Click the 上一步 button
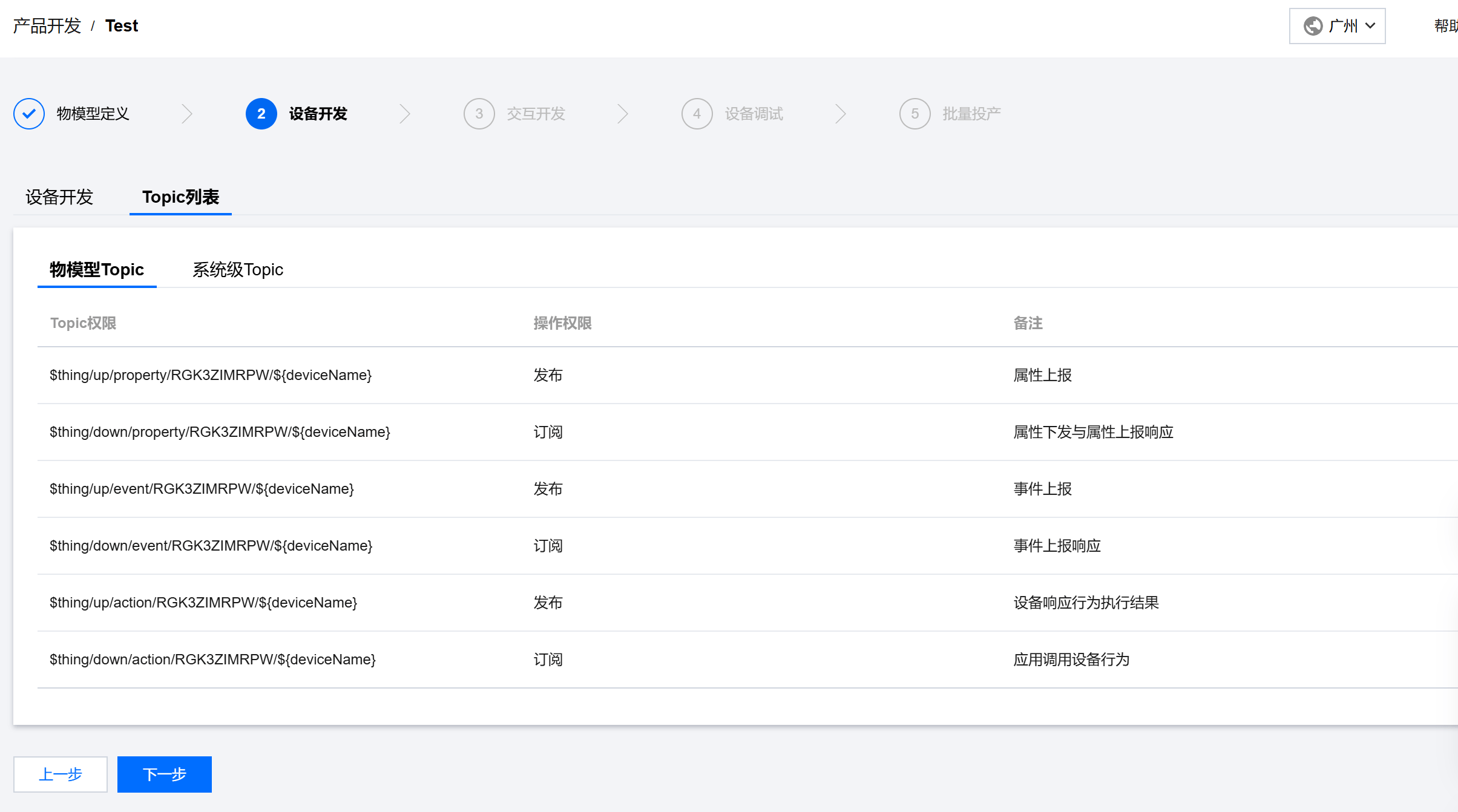The image size is (1458, 812). click(61, 774)
